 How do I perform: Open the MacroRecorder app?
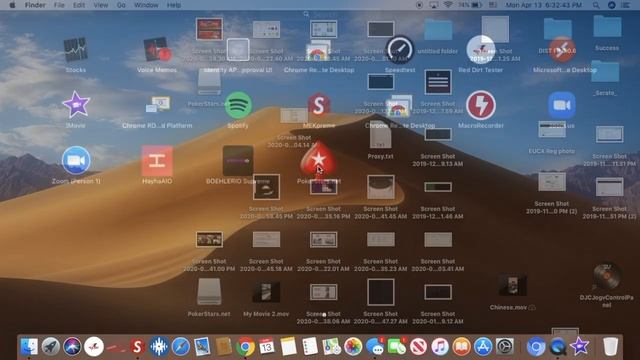[x=481, y=105]
